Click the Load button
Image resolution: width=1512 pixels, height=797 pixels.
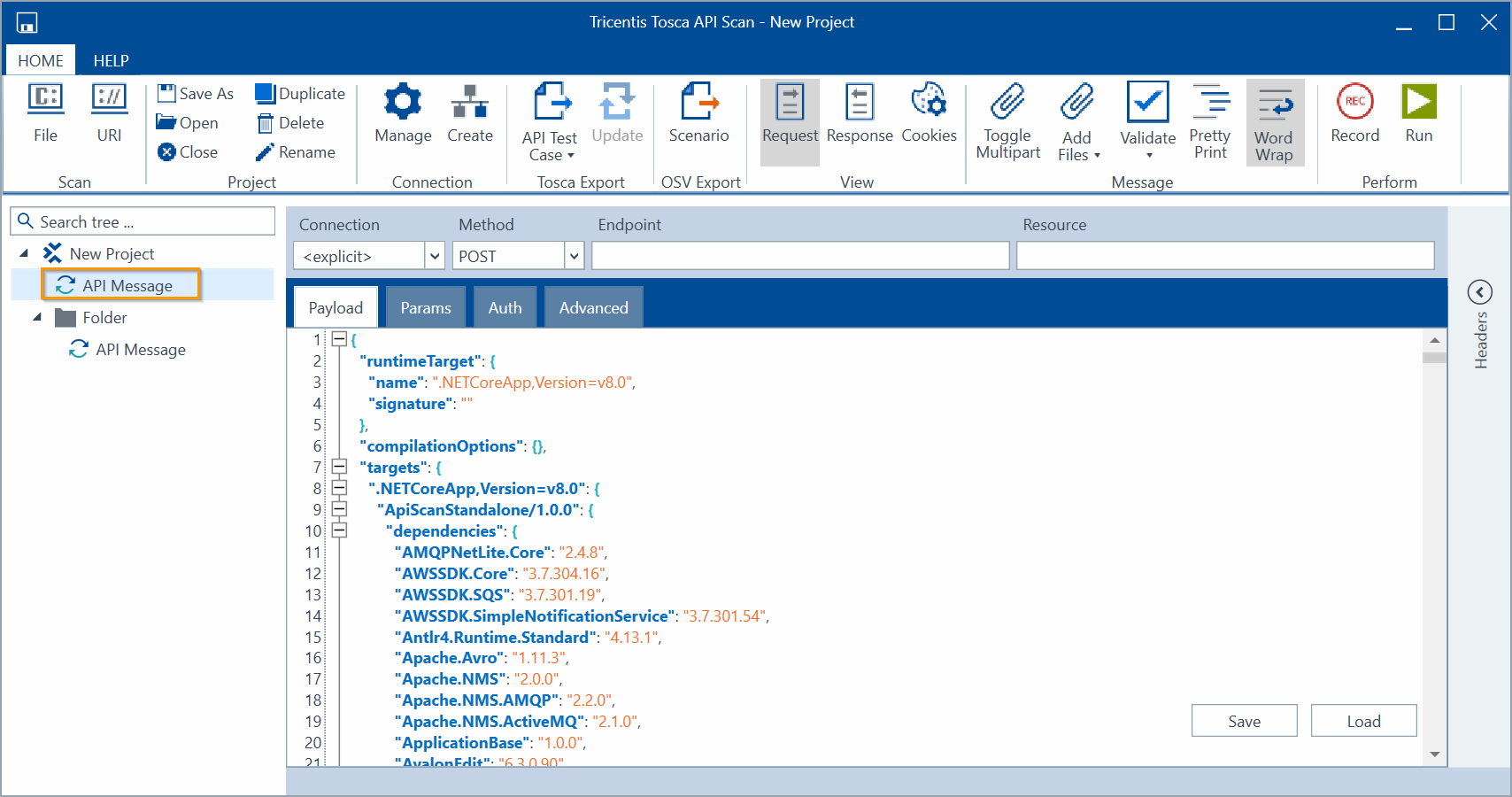click(x=1363, y=721)
